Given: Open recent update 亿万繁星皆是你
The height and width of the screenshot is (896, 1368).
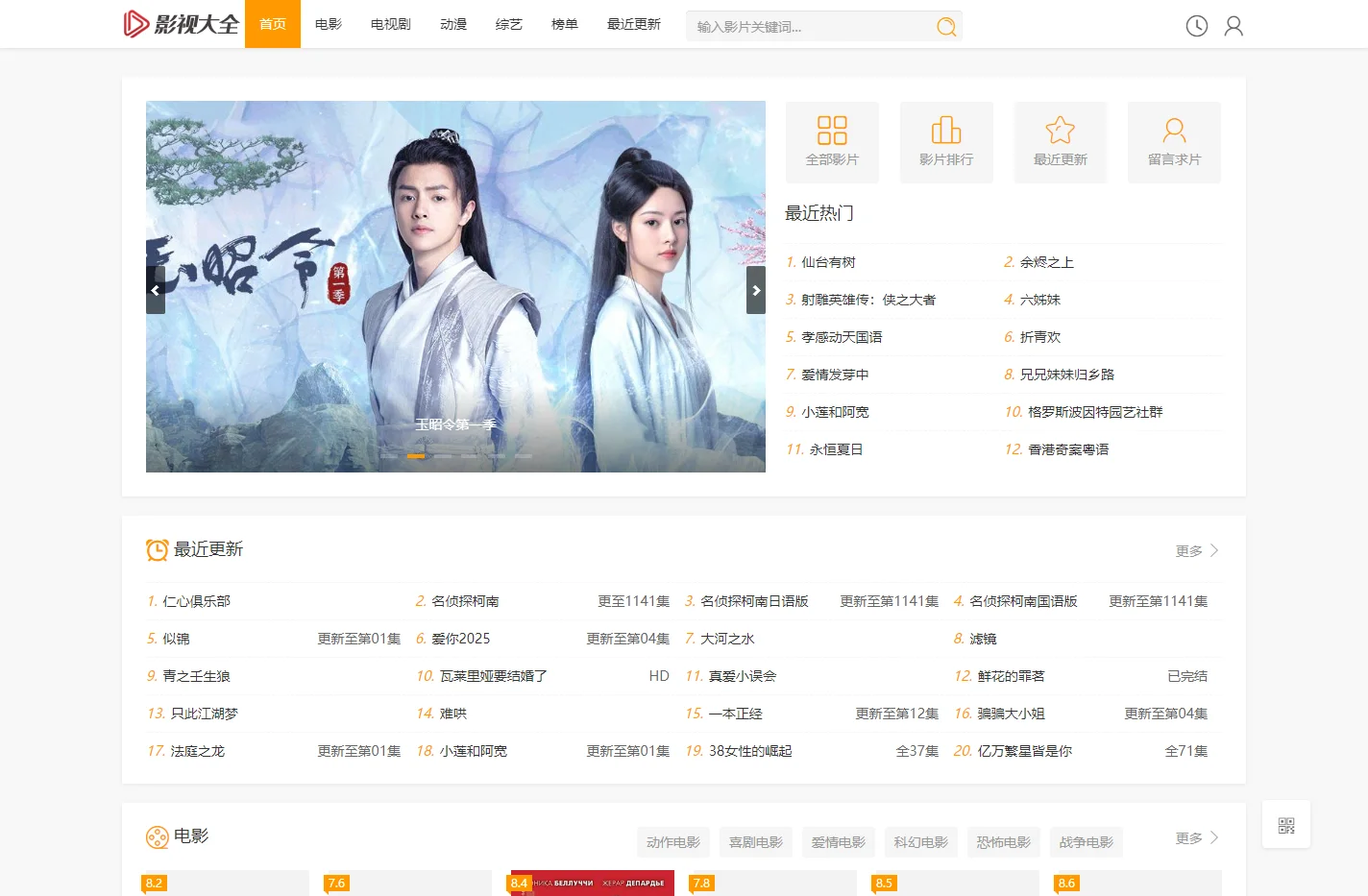Looking at the screenshot, I should point(1025,751).
